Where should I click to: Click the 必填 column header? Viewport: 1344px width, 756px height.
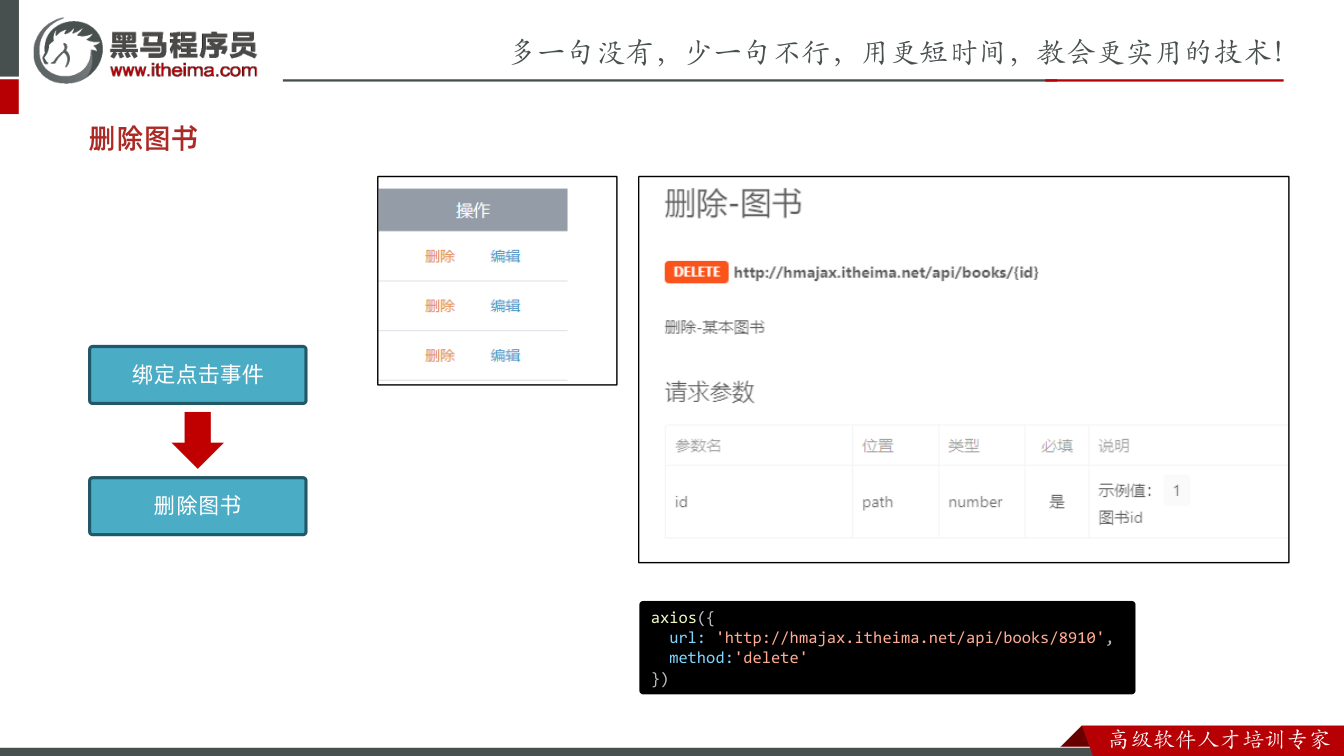(x=1057, y=446)
